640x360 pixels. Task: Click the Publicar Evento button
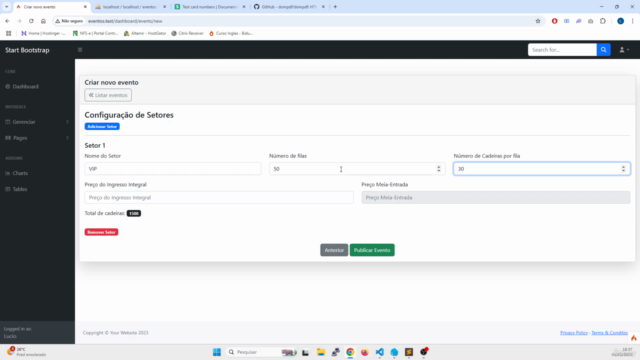(372, 250)
